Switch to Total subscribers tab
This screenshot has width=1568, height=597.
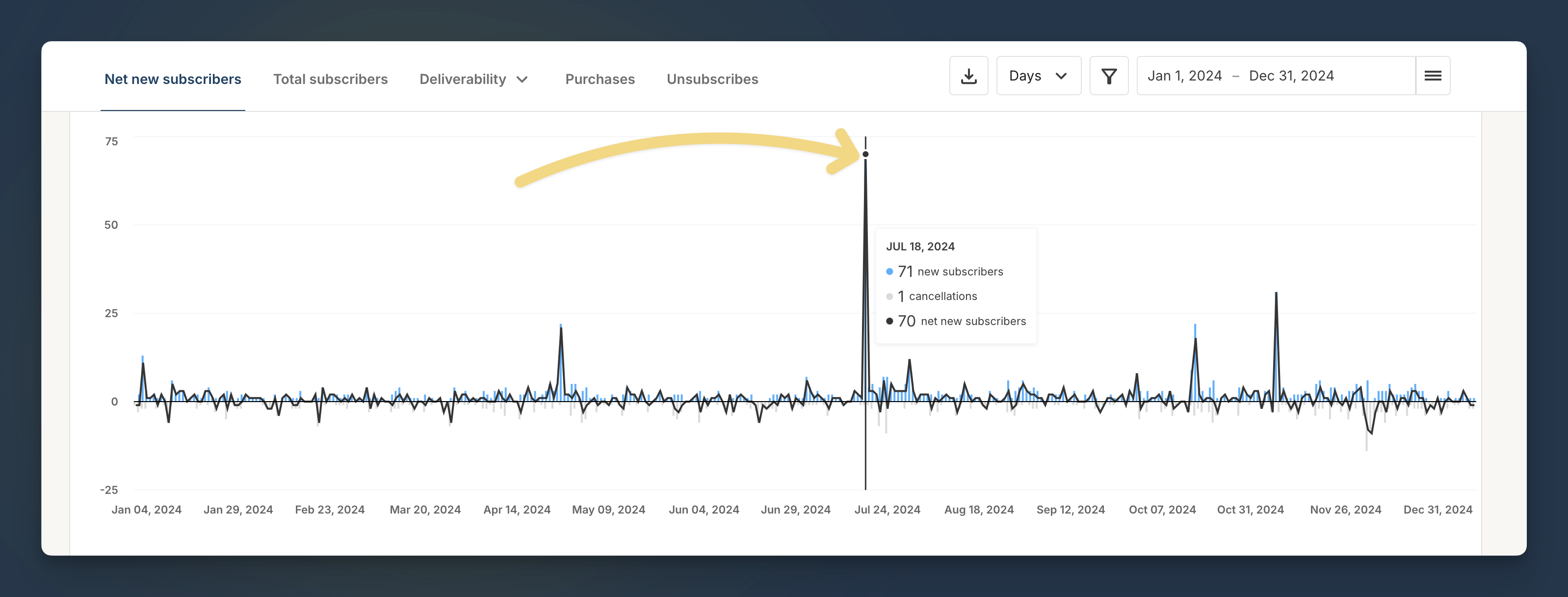click(x=330, y=79)
